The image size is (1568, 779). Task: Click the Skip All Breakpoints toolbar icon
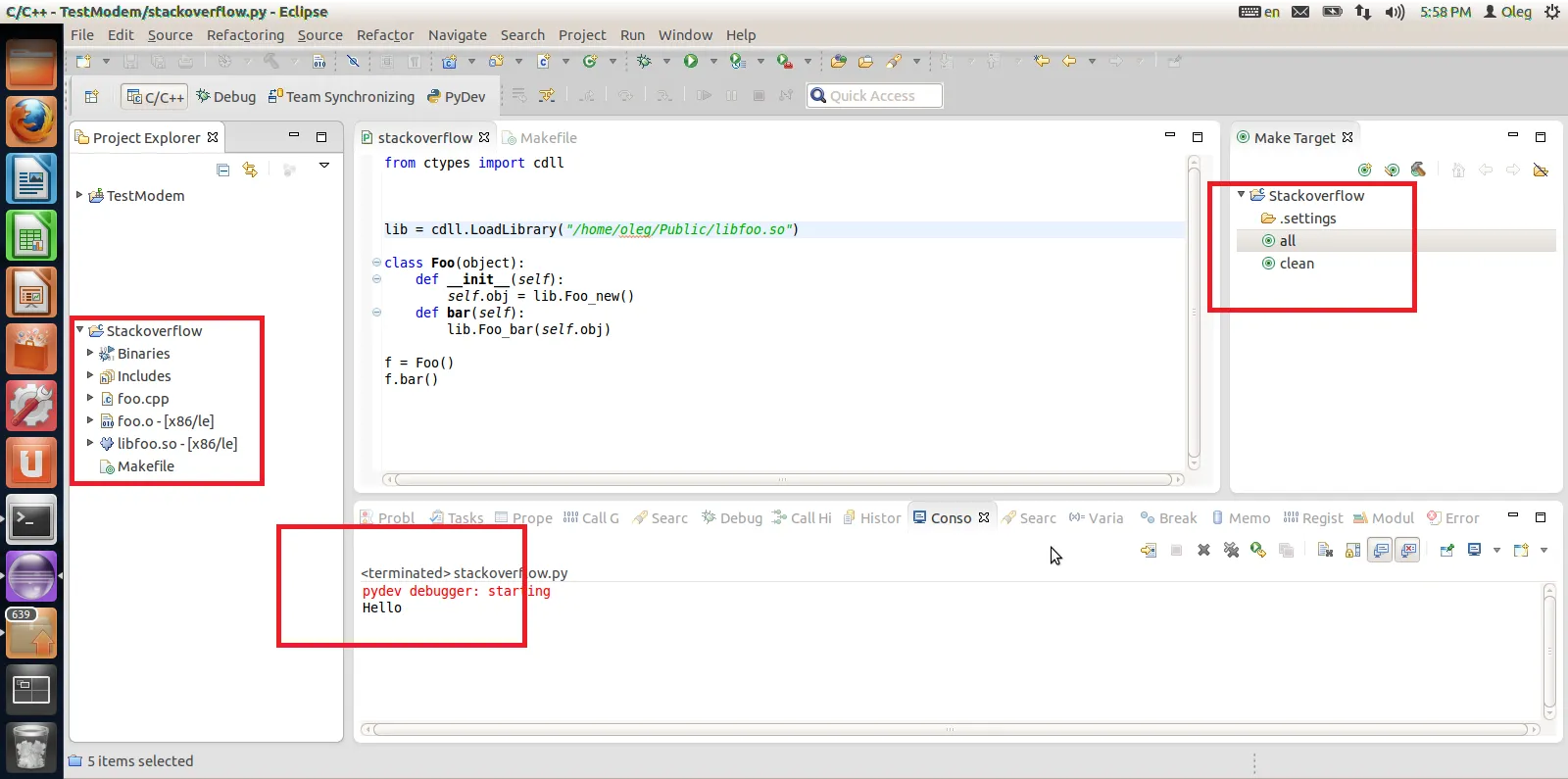pos(353,61)
